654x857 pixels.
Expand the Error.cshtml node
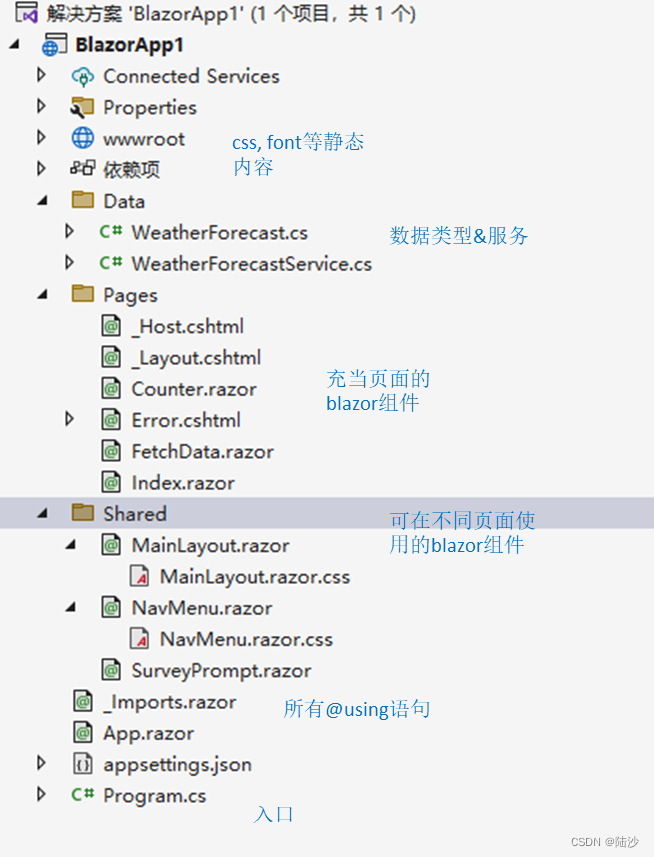click(68, 419)
